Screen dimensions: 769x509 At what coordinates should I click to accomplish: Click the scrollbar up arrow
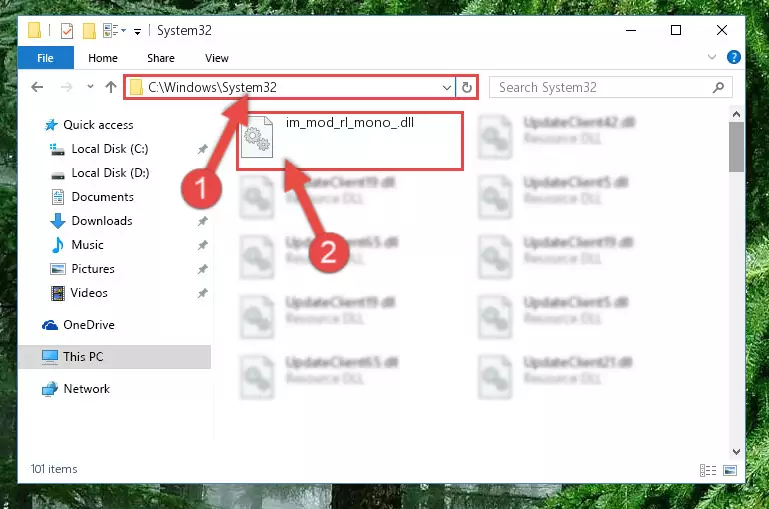(736, 114)
